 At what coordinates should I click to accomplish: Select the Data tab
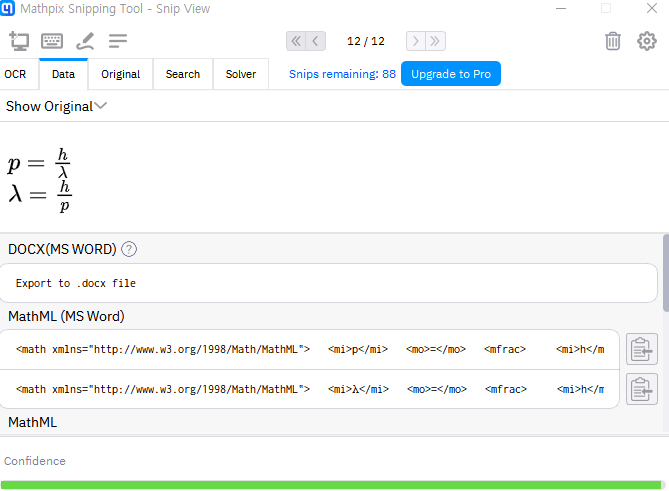(x=64, y=74)
